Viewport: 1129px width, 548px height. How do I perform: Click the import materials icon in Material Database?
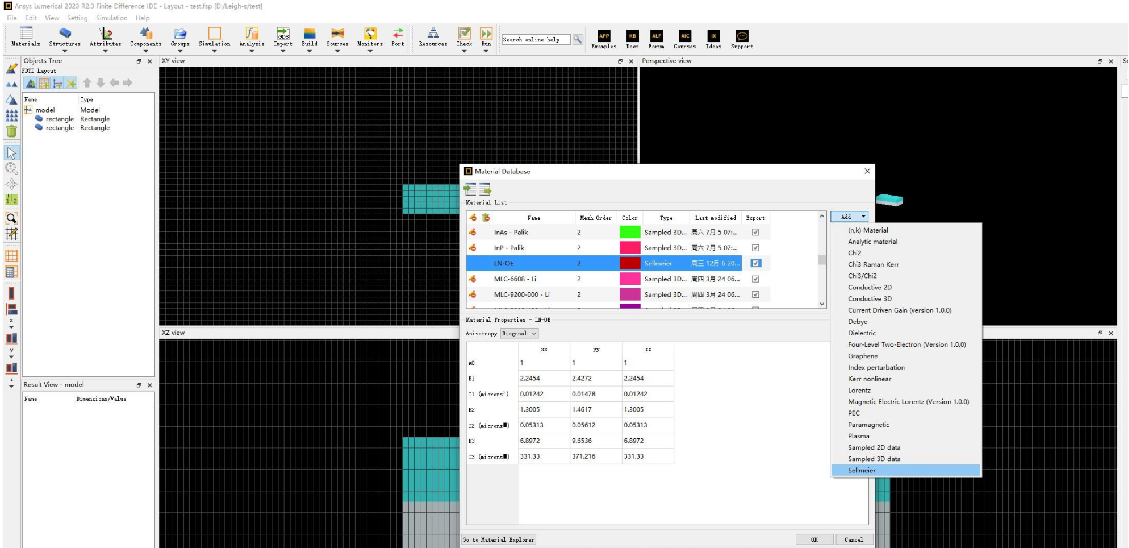pyautogui.click(x=470, y=189)
